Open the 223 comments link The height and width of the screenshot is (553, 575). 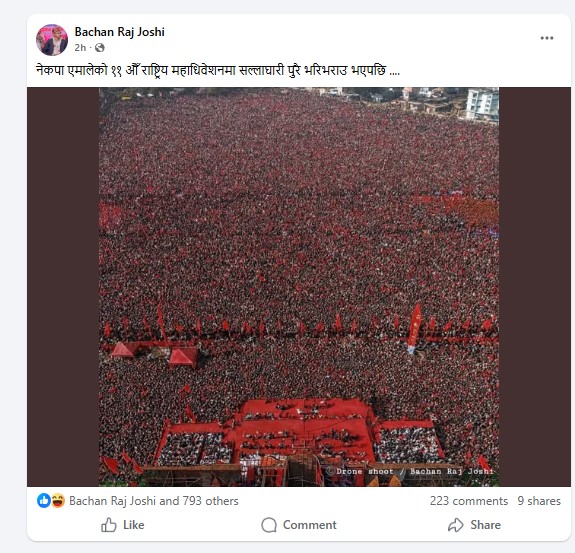pyautogui.click(x=469, y=501)
